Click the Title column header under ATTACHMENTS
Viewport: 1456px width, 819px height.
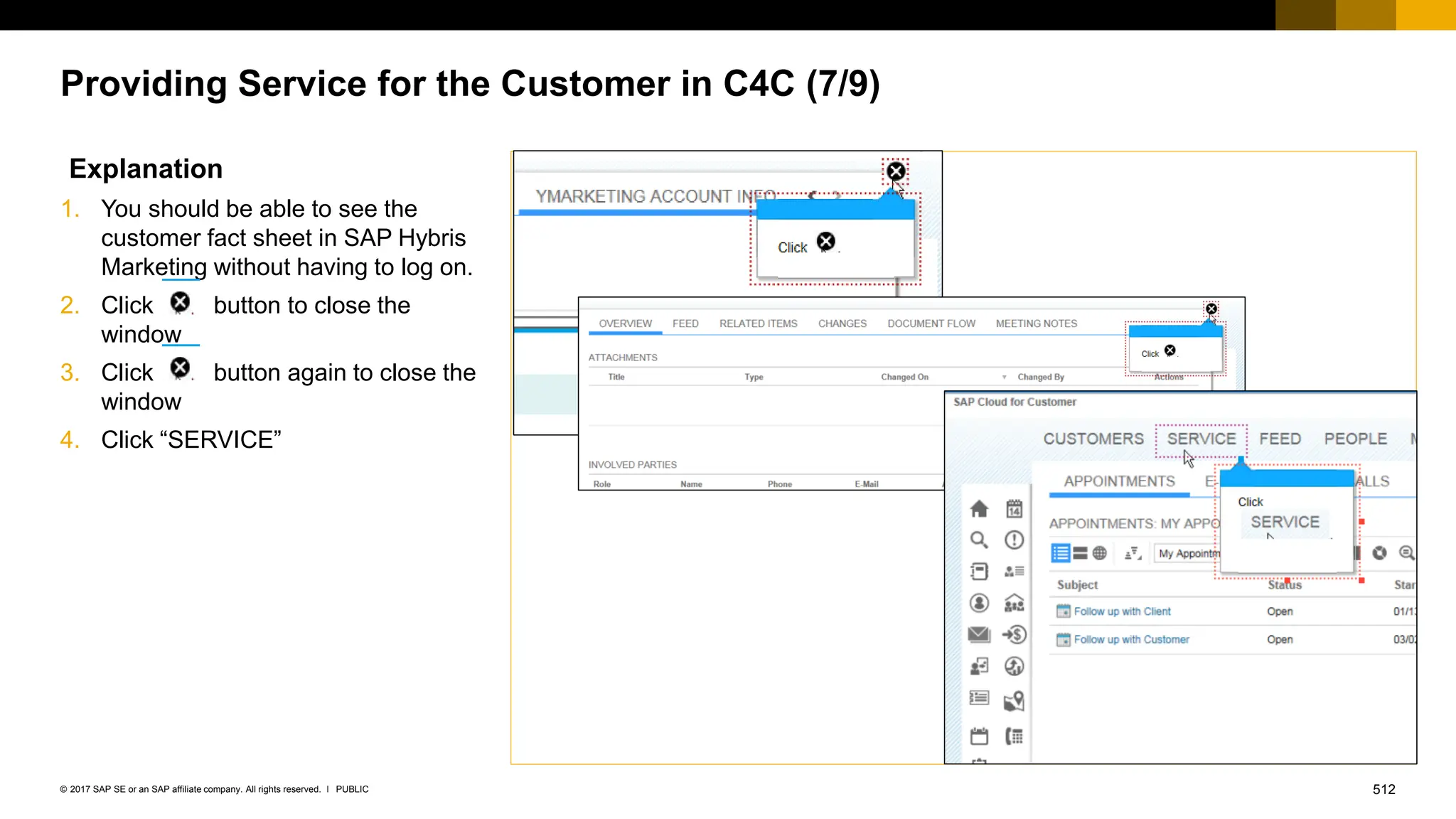pyautogui.click(x=616, y=378)
